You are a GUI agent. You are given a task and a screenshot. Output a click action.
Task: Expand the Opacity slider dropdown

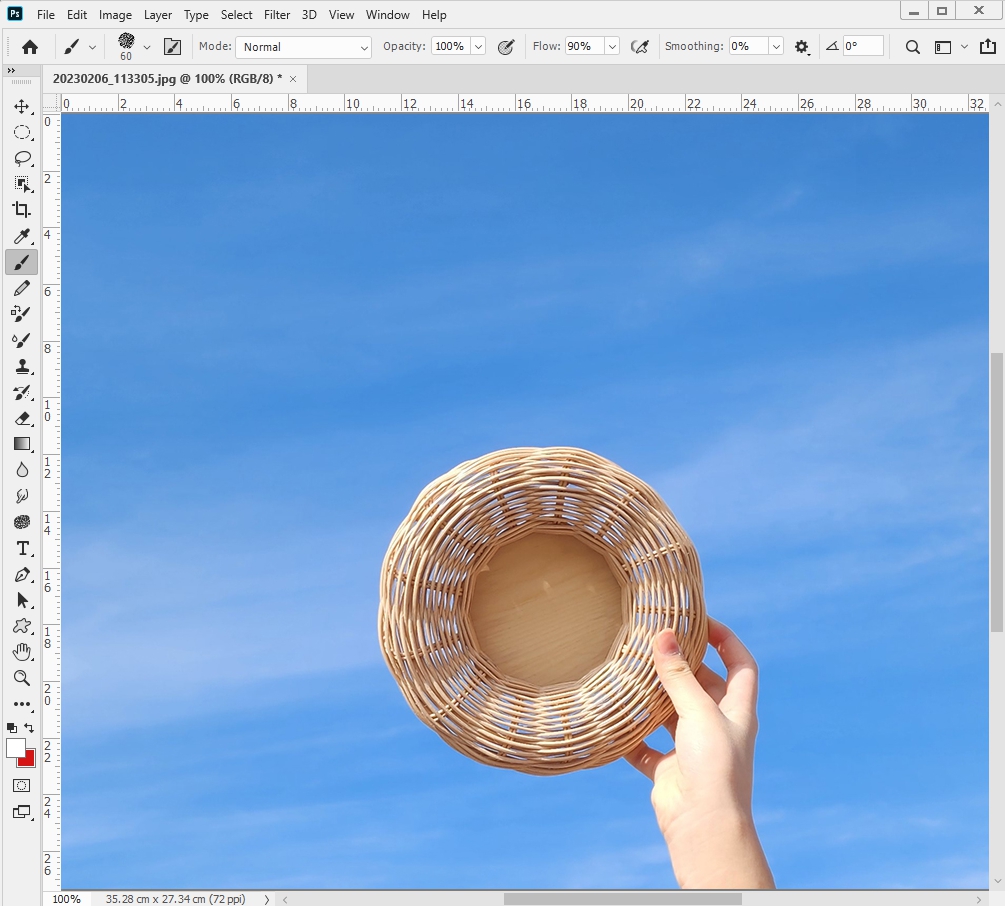point(478,47)
